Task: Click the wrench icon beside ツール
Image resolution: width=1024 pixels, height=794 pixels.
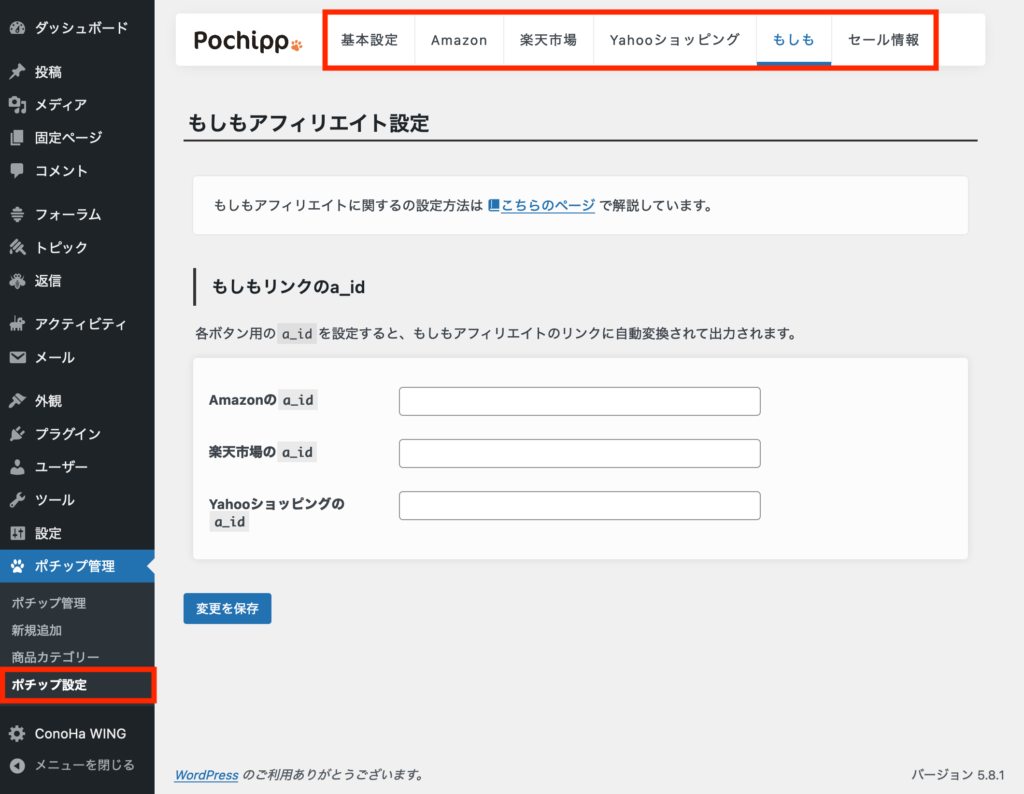Action: pos(18,500)
